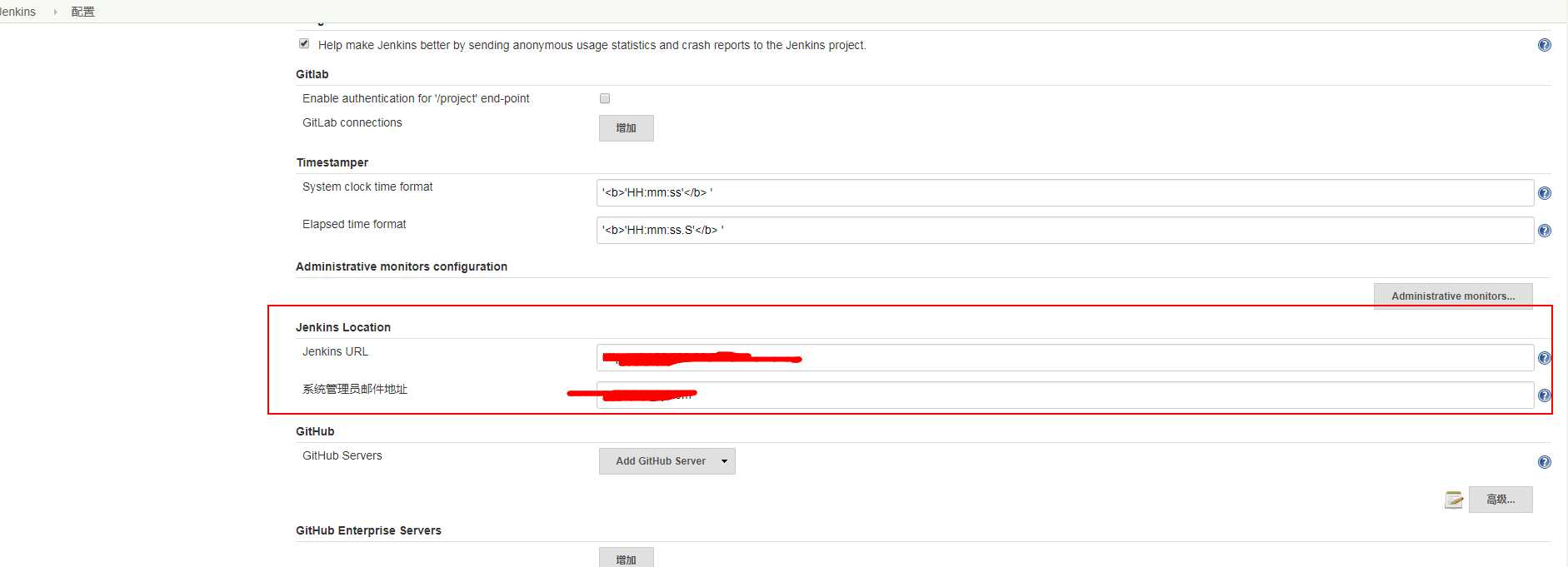Click the 高级 advanced button
1568x567 pixels.
(x=1501, y=500)
